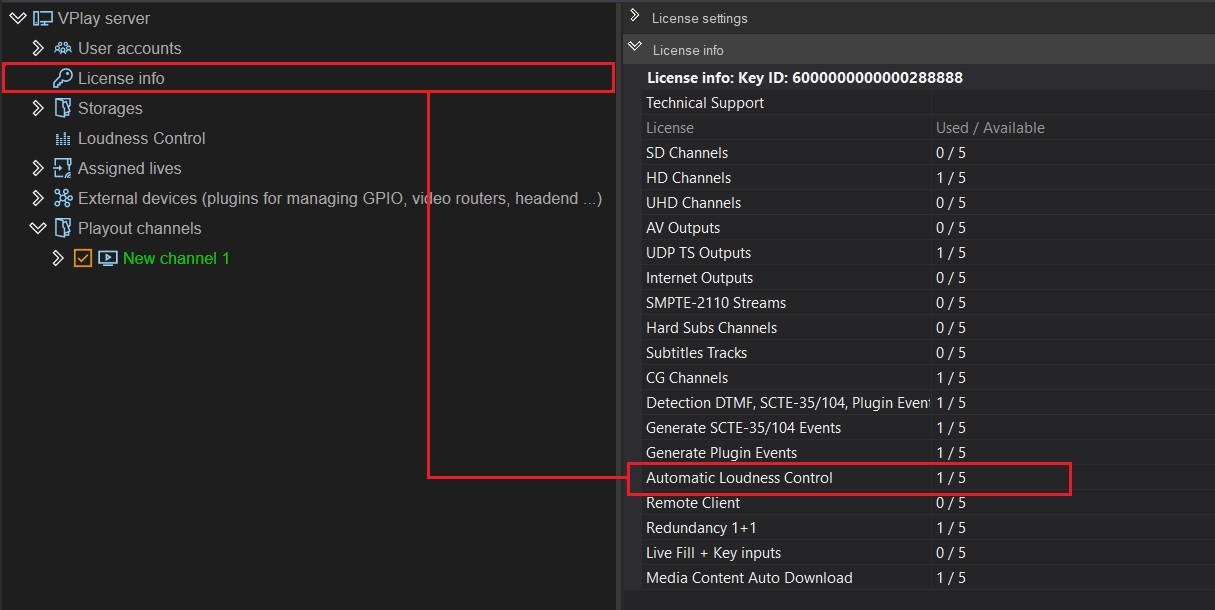Select the Internet Outputs row
The width and height of the screenshot is (1215, 610).
[928, 278]
